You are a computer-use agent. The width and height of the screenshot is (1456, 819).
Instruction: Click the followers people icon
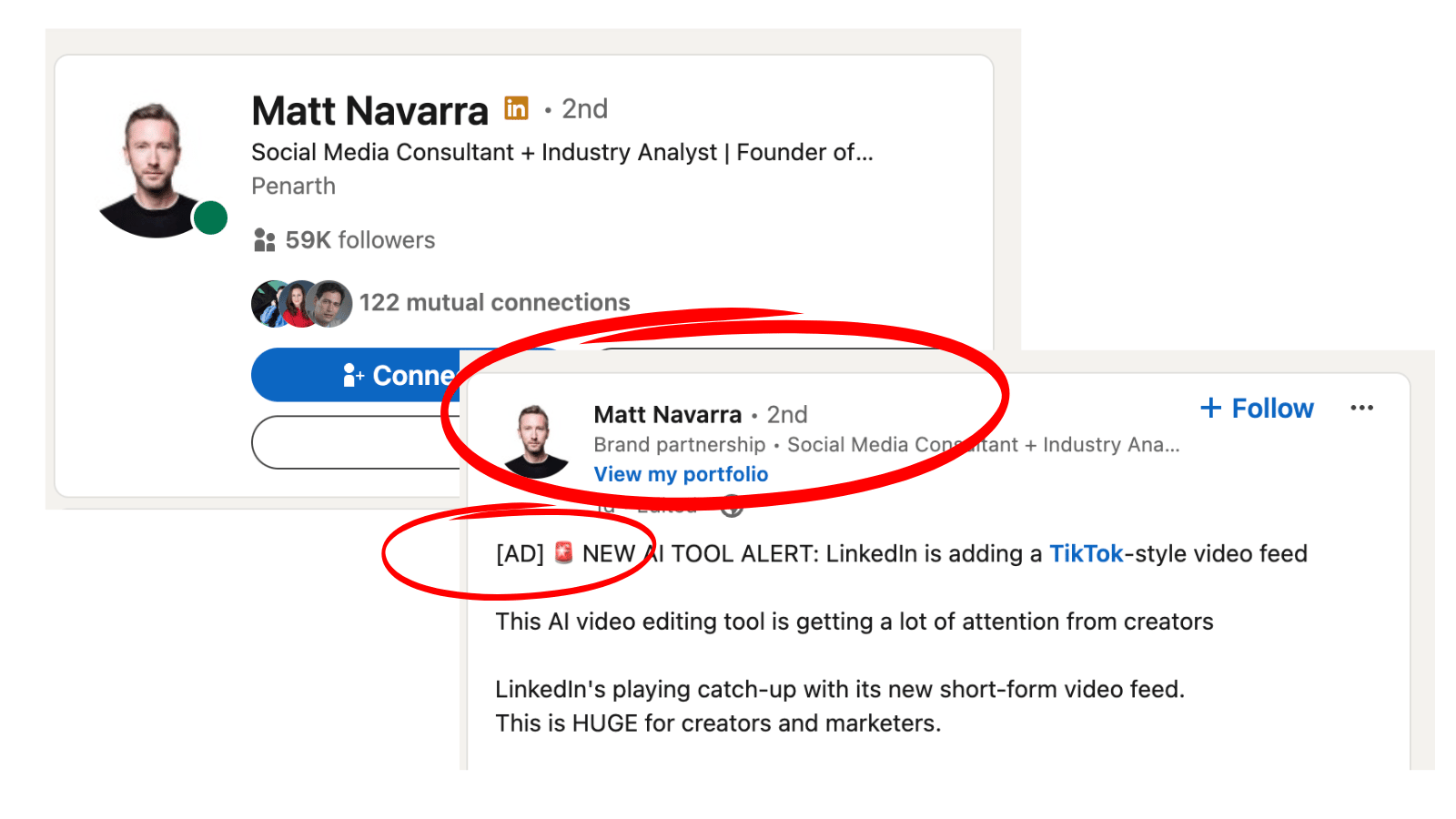(264, 240)
